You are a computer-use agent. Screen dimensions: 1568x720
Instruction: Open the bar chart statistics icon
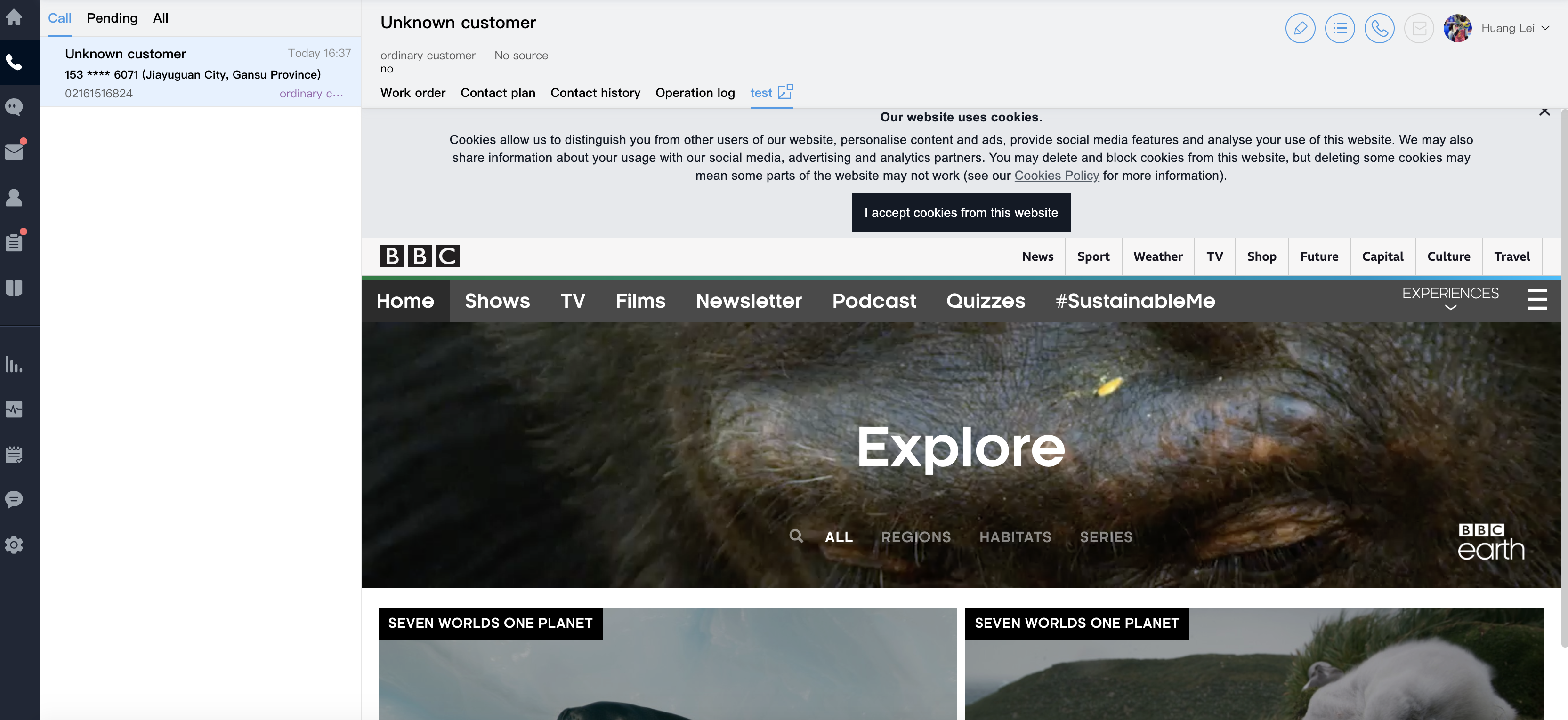click(x=14, y=364)
